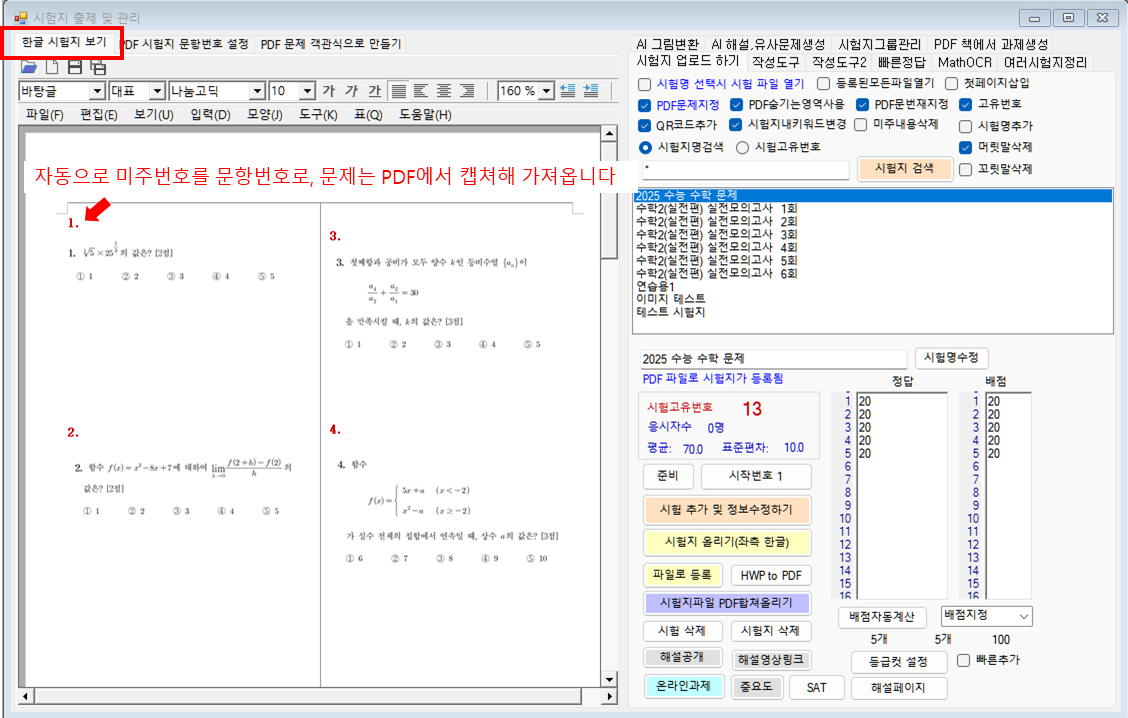
Task: Uncheck 고유번호 checkbox
Action: click(965, 105)
